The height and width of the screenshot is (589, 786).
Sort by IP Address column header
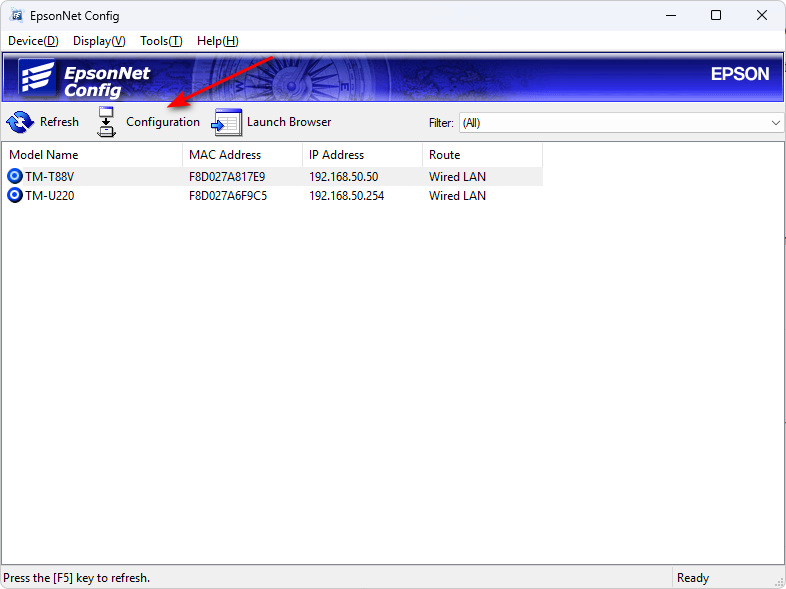362,155
